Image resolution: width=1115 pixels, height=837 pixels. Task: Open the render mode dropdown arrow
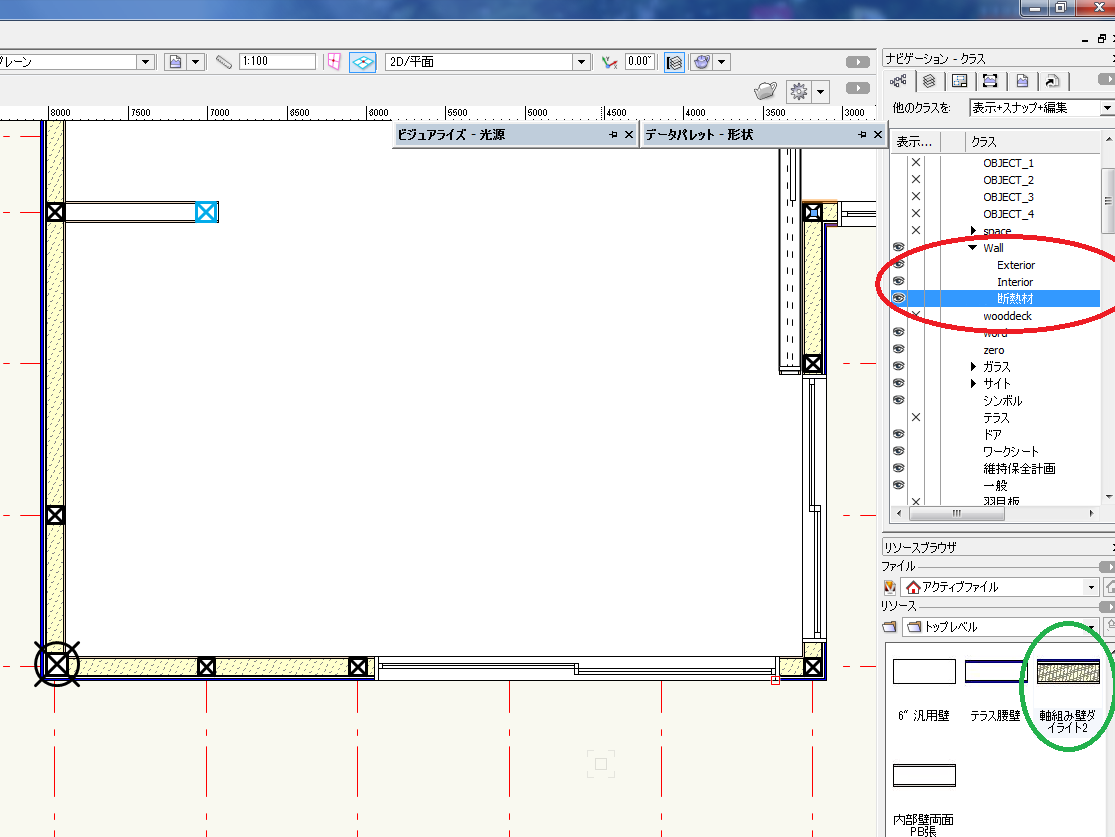click(722, 62)
